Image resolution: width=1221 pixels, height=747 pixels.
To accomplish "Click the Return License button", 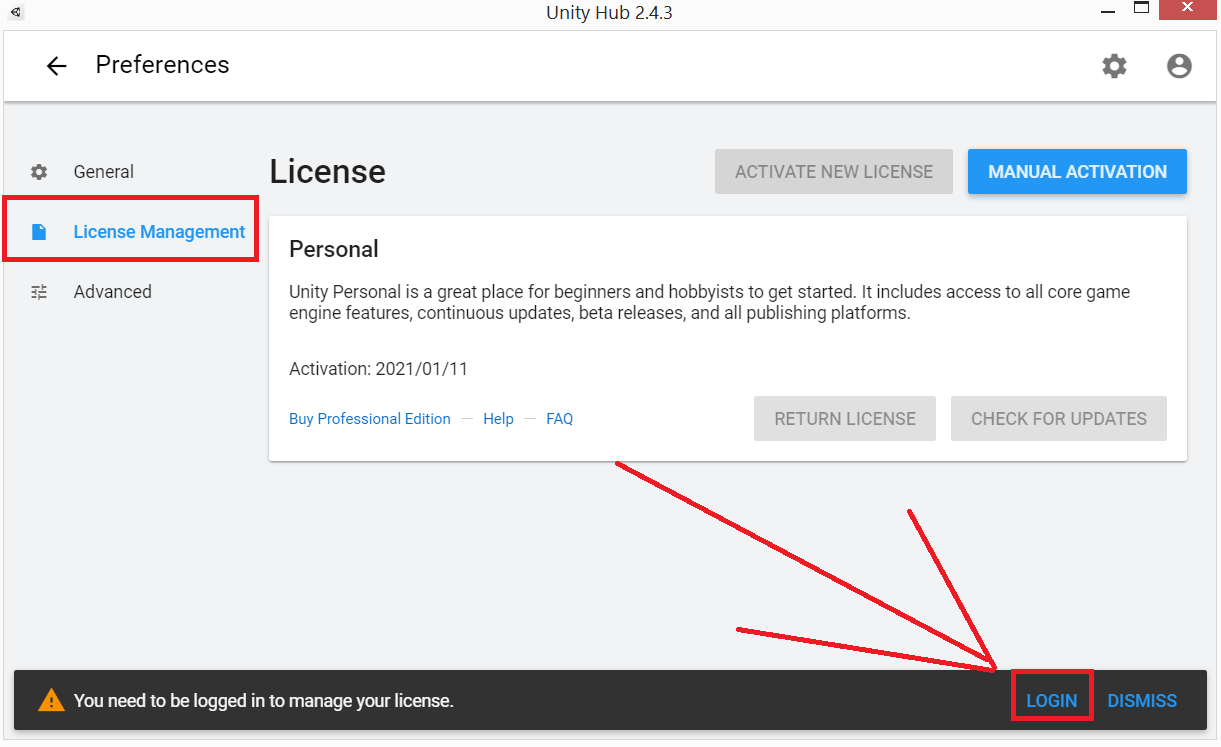I will coord(845,419).
